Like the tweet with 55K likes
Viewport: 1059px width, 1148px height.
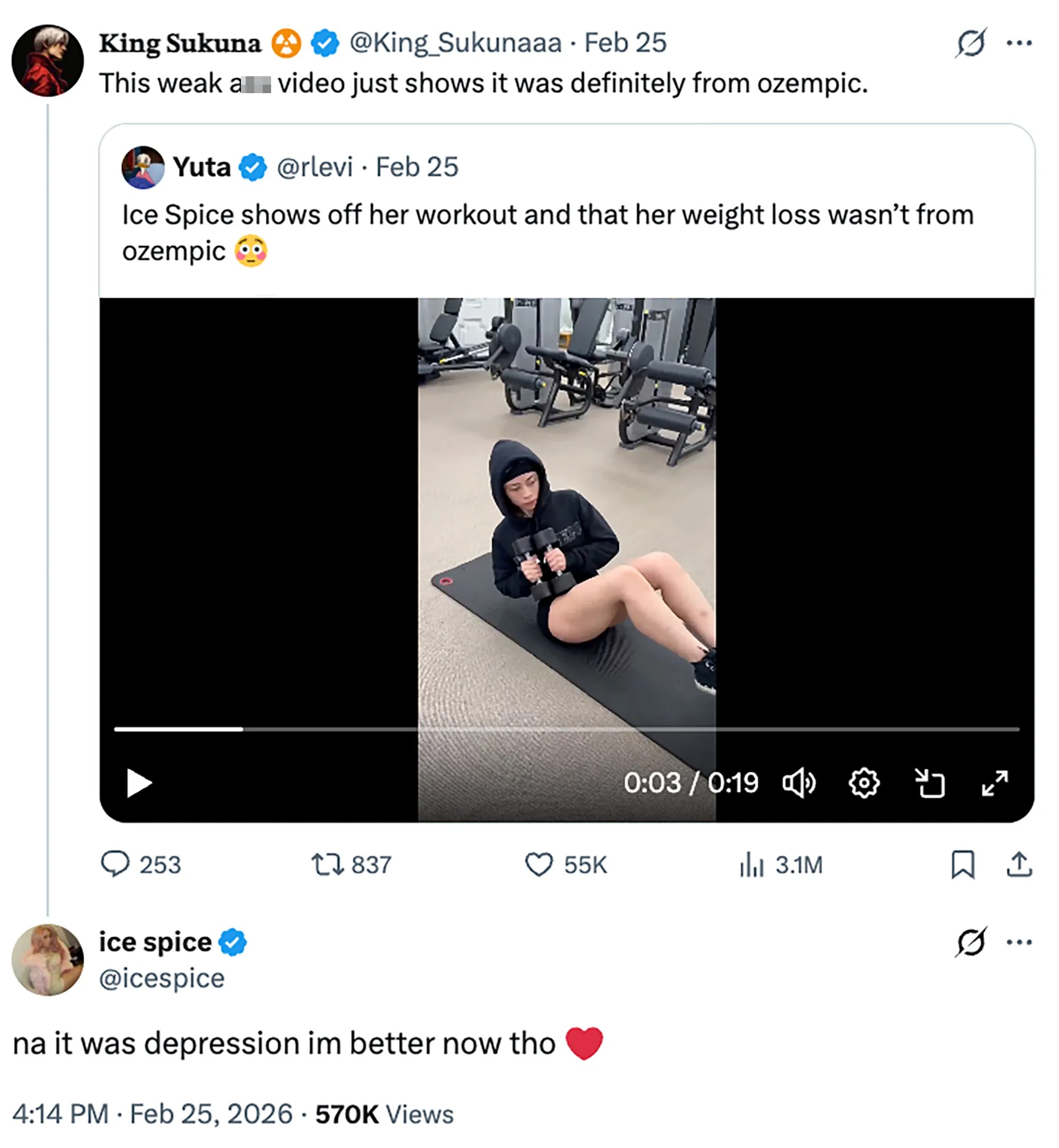click(x=539, y=864)
